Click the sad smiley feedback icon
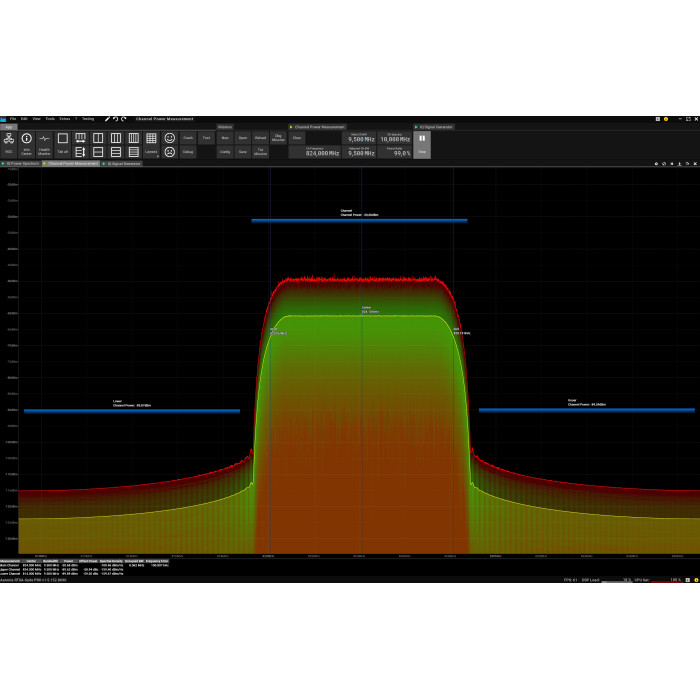 [x=169, y=152]
